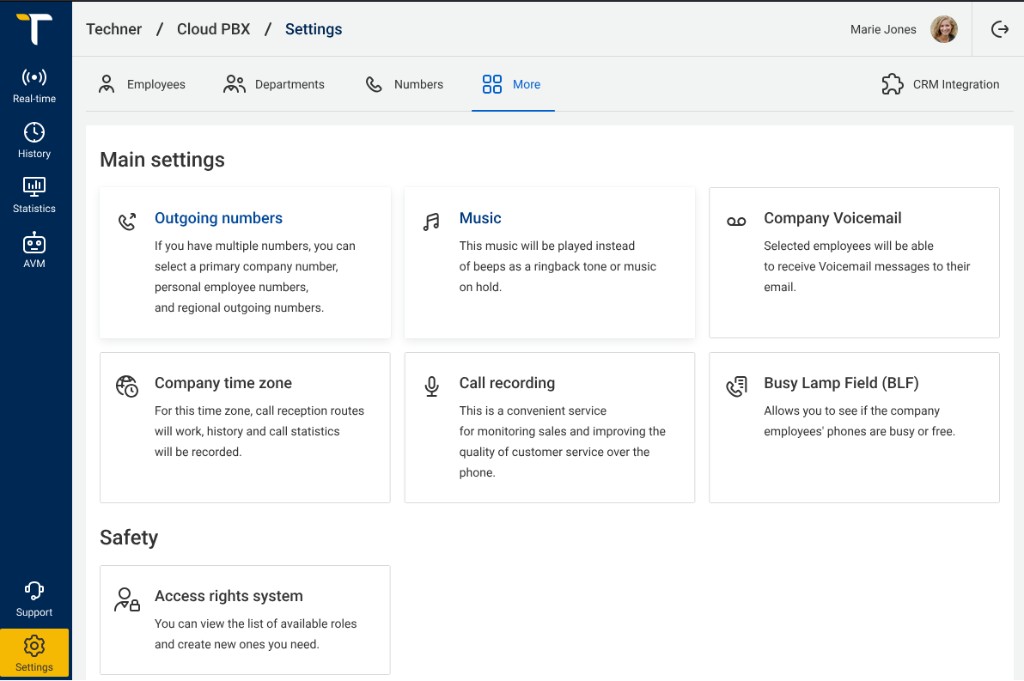This screenshot has width=1024, height=681.
Task: Click the AVM sidebar label
Action: [34, 263]
